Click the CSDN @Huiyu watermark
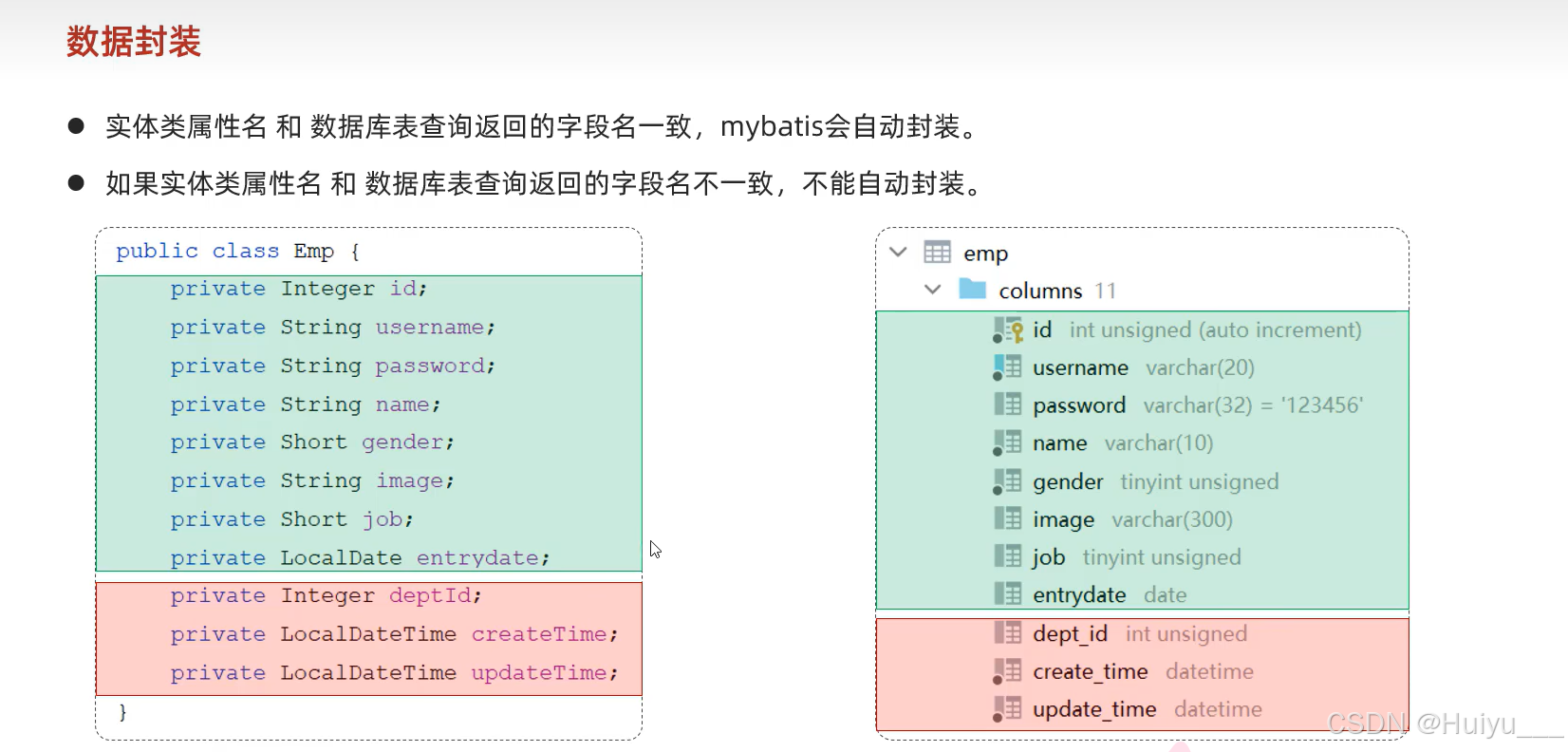1568x752 pixels. click(1445, 724)
